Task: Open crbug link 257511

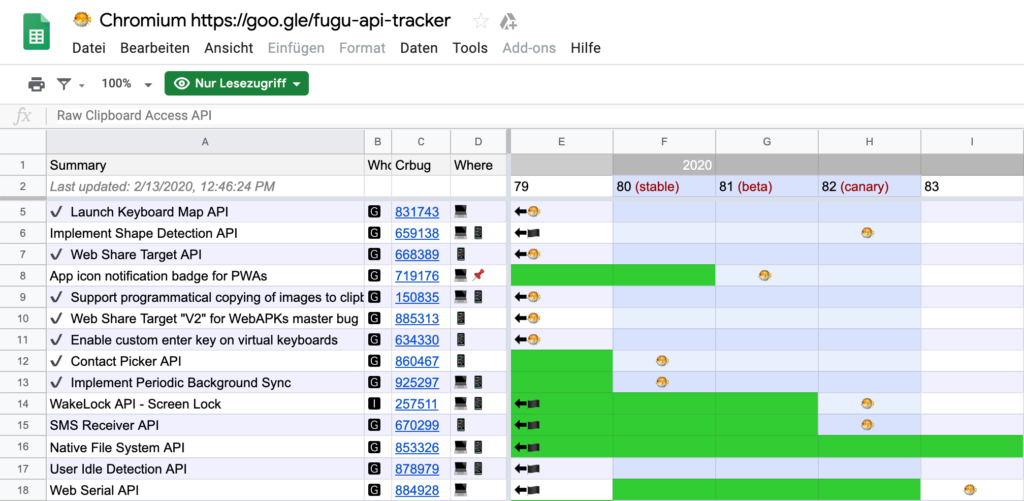Action: 417,404
